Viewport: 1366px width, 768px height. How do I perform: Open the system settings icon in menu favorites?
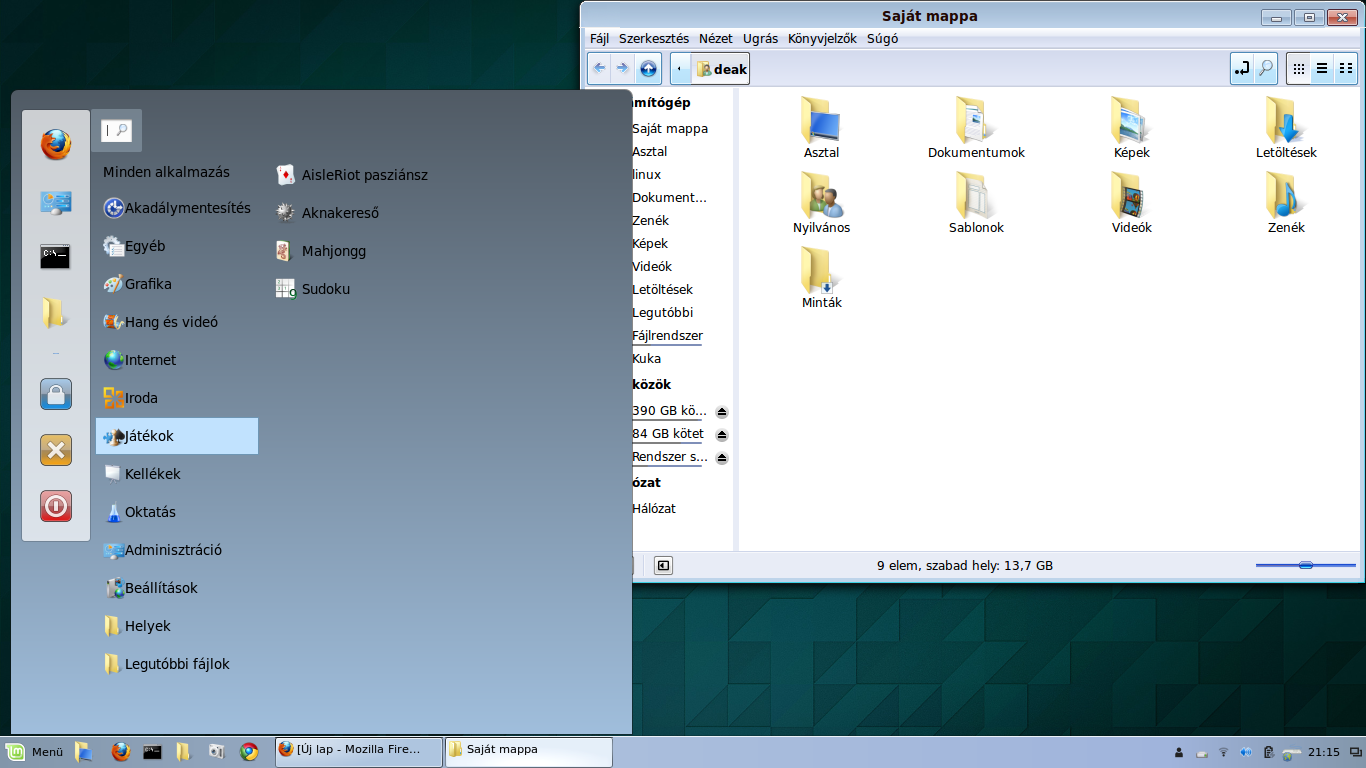[56, 203]
